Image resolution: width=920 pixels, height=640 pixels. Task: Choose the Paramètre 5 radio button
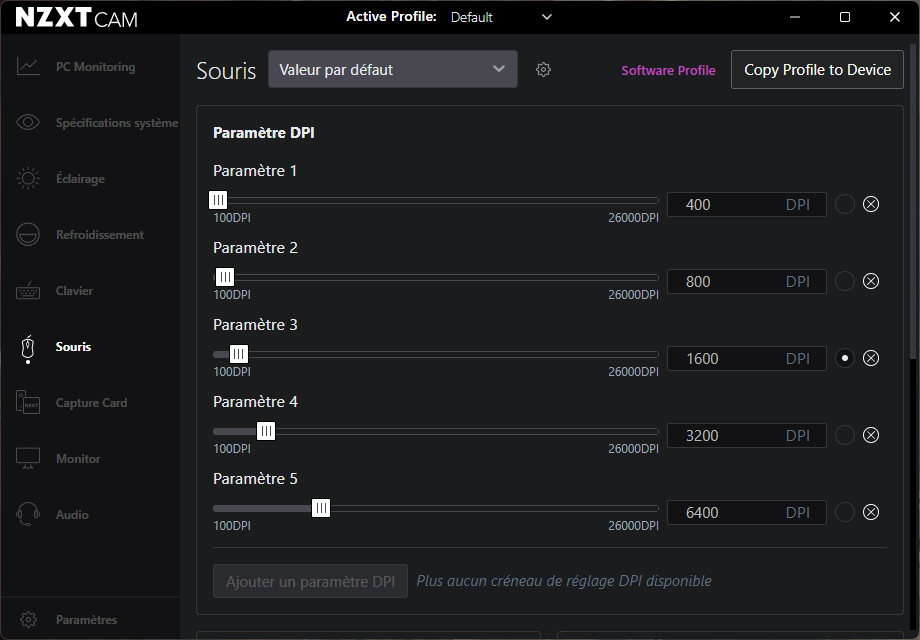click(x=845, y=512)
